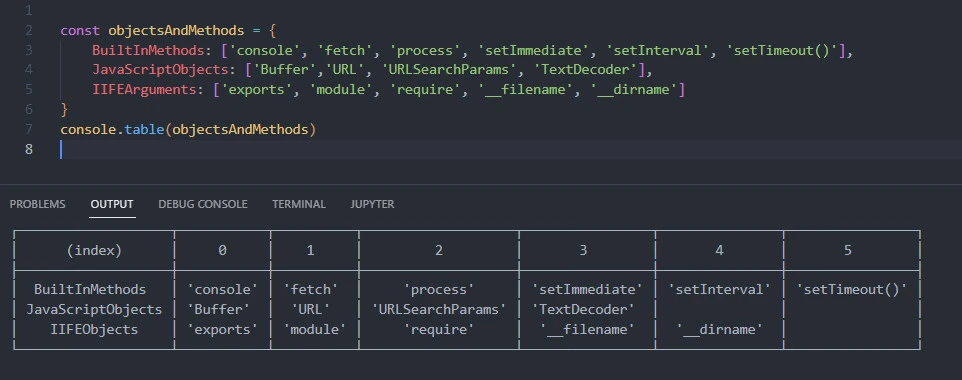Click the '__filename' cell in output table
Screen dimensions: 962x380
(x=587, y=329)
